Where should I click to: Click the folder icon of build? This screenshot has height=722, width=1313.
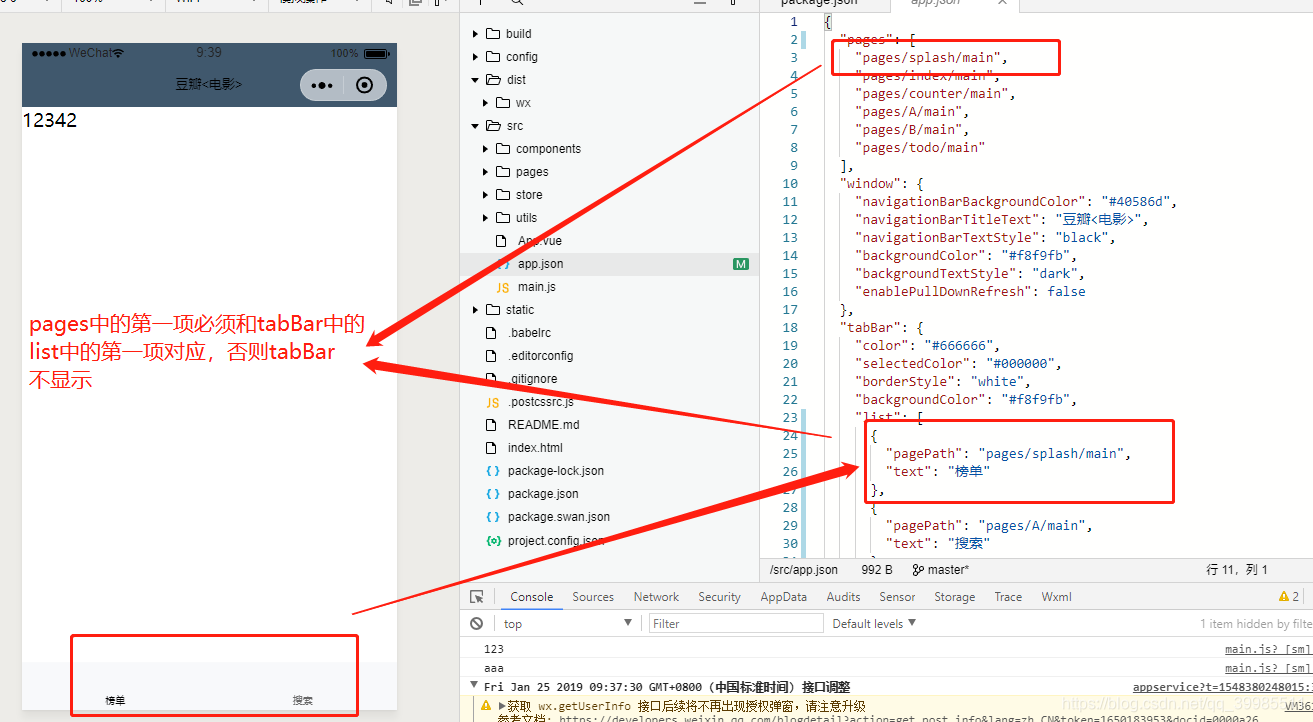(493, 34)
